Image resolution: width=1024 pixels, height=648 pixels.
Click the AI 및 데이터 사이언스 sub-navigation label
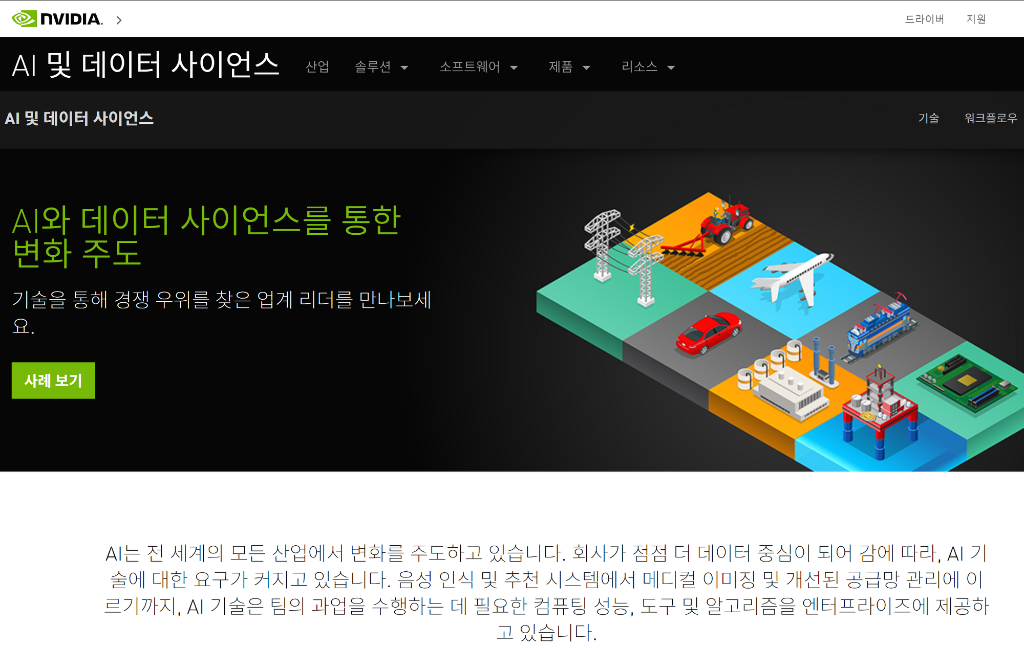[x=79, y=118]
